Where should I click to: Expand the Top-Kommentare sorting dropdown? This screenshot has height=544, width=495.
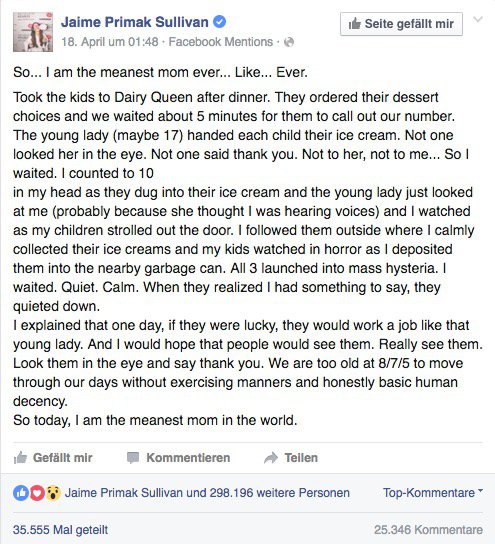pos(433,493)
